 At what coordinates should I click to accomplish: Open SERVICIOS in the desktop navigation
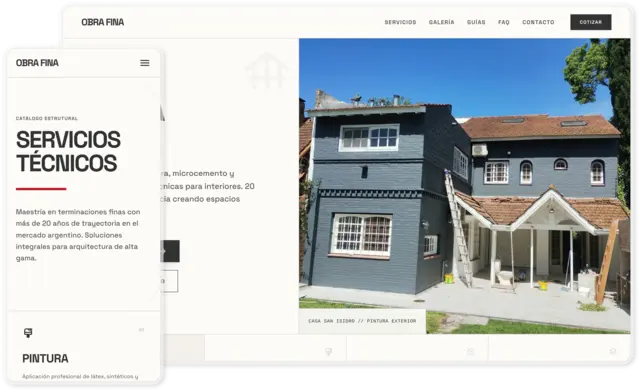click(400, 22)
